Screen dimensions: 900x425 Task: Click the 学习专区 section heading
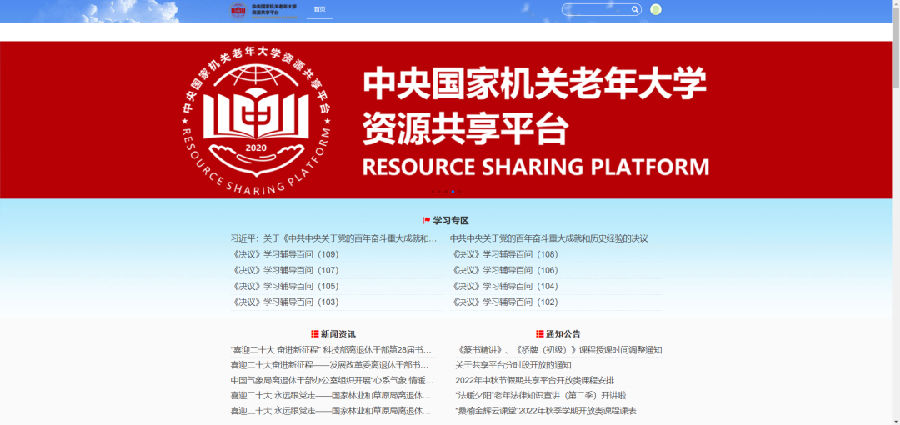[451, 220]
